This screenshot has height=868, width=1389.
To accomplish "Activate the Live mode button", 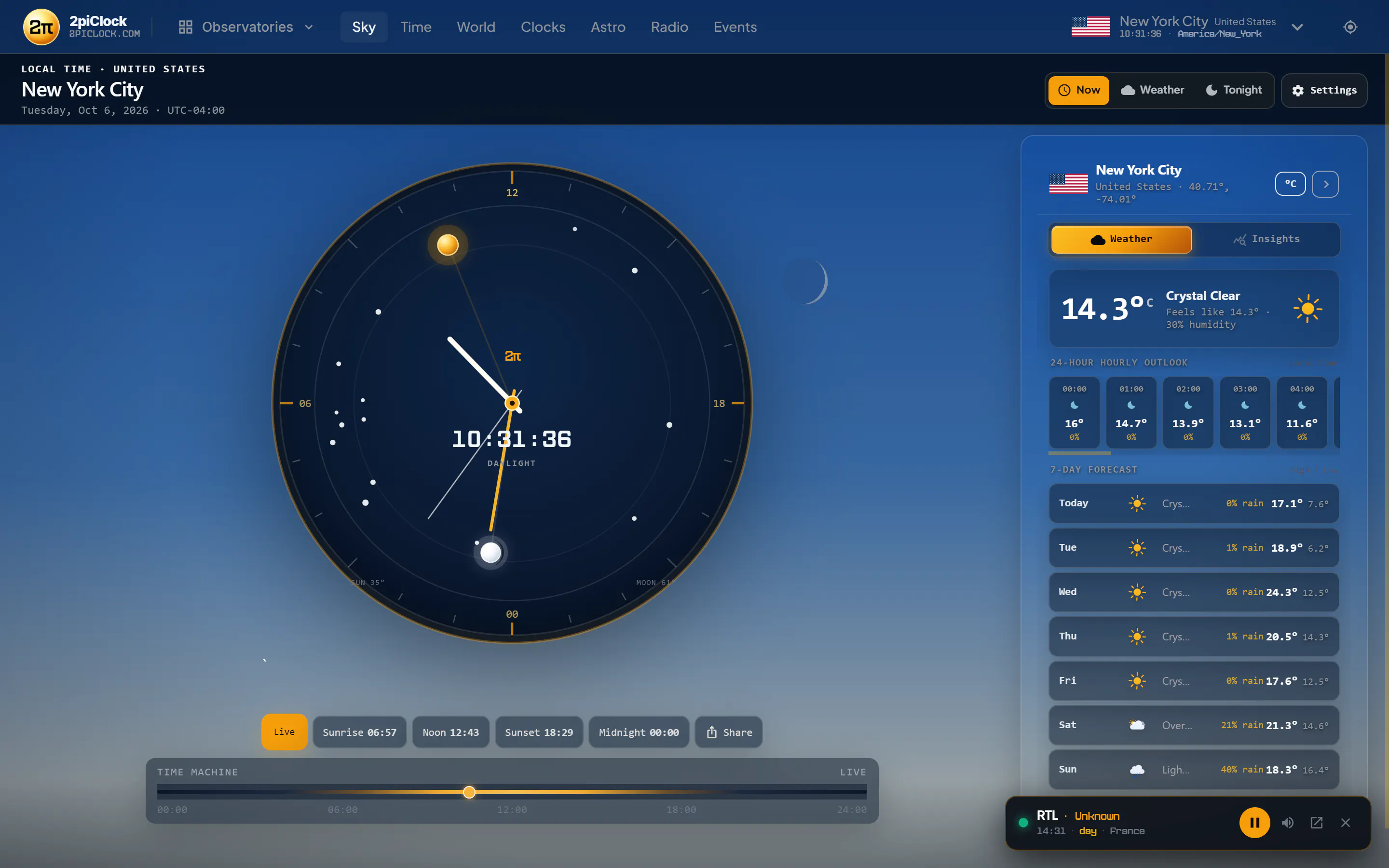I will [284, 732].
